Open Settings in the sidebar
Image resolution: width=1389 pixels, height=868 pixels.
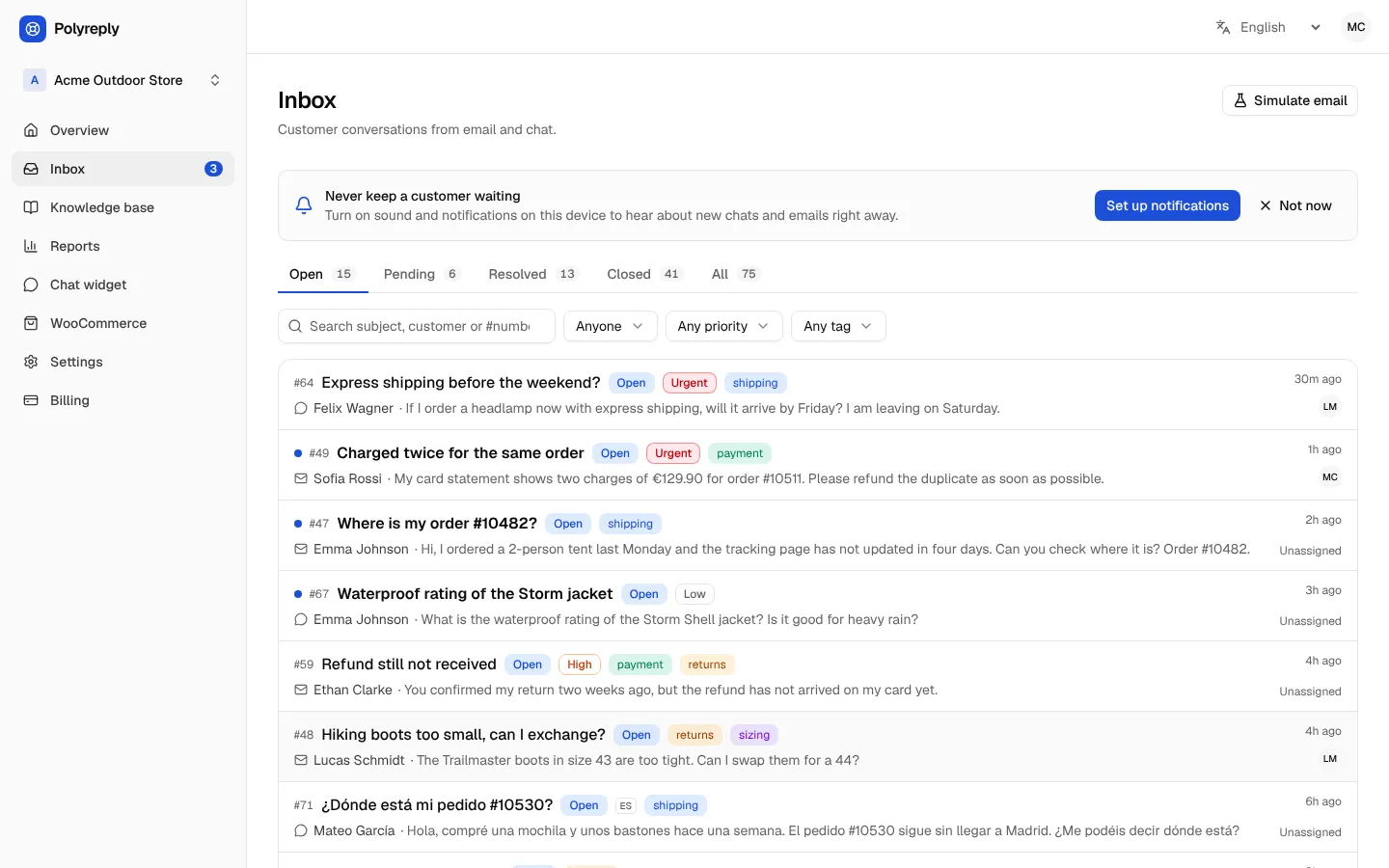[x=123, y=362]
